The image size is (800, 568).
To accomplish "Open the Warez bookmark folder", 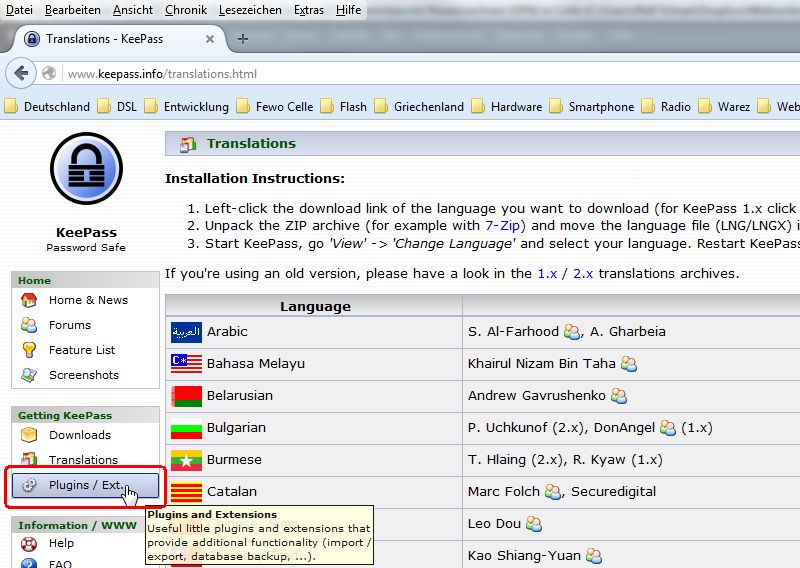I will [724, 107].
